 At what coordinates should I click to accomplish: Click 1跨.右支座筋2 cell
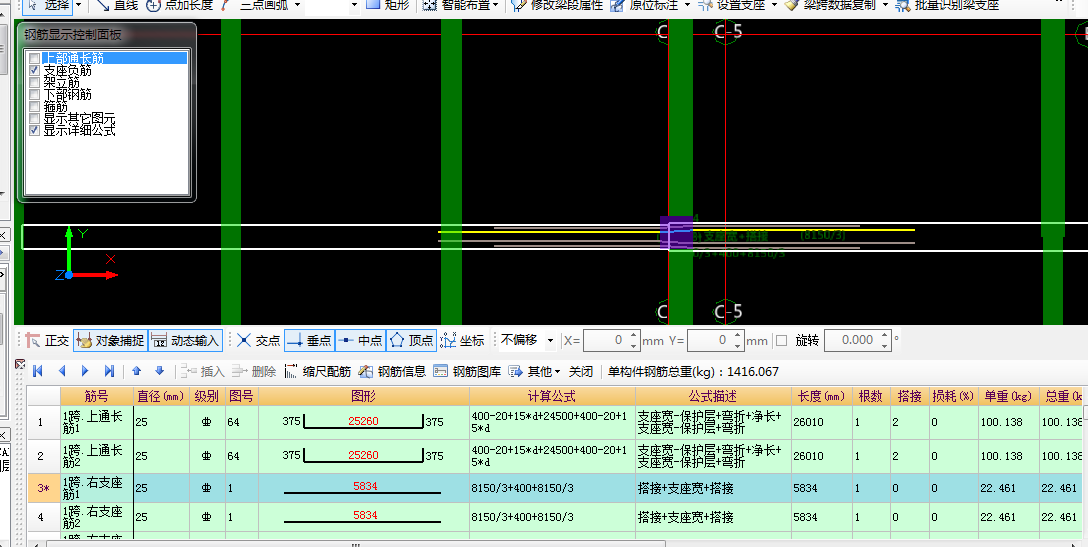[97, 517]
